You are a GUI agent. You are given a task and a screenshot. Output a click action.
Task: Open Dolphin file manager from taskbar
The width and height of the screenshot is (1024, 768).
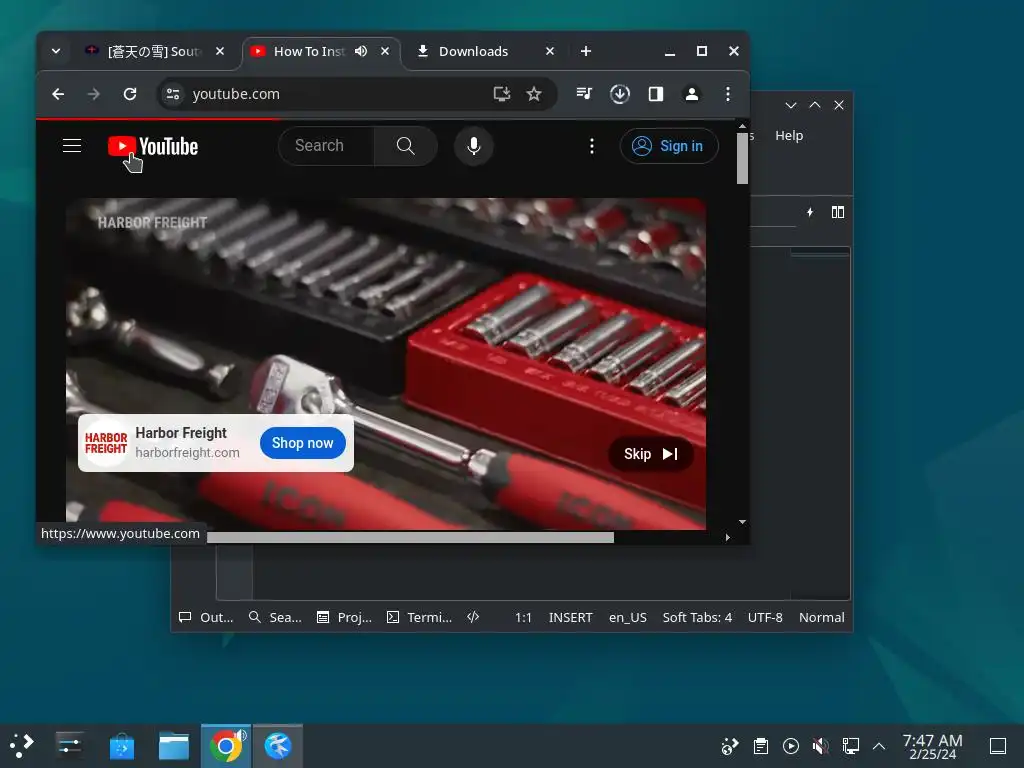(x=174, y=746)
